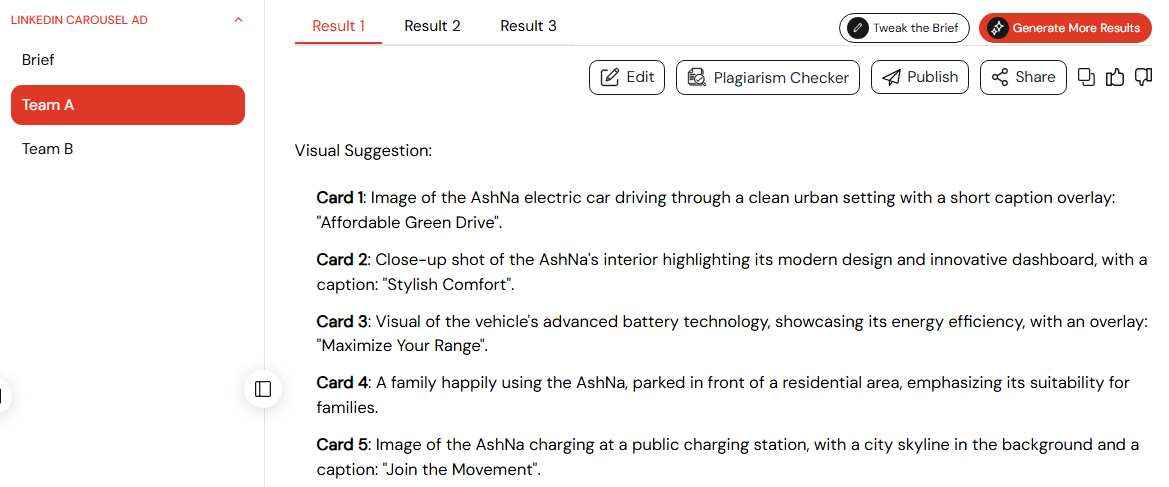Give the result a thumbs up
The image size is (1169, 487).
coord(1115,77)
